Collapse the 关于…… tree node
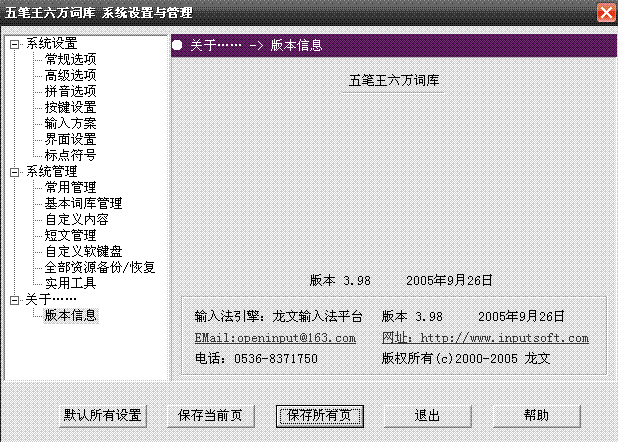Viewport: 618px width, 442px height. (x=15, y=300)
